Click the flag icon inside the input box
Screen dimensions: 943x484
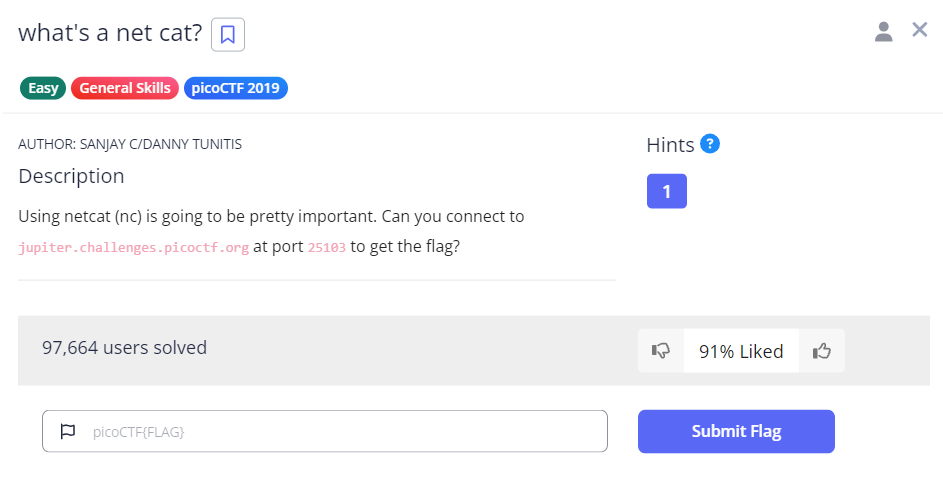68,432
